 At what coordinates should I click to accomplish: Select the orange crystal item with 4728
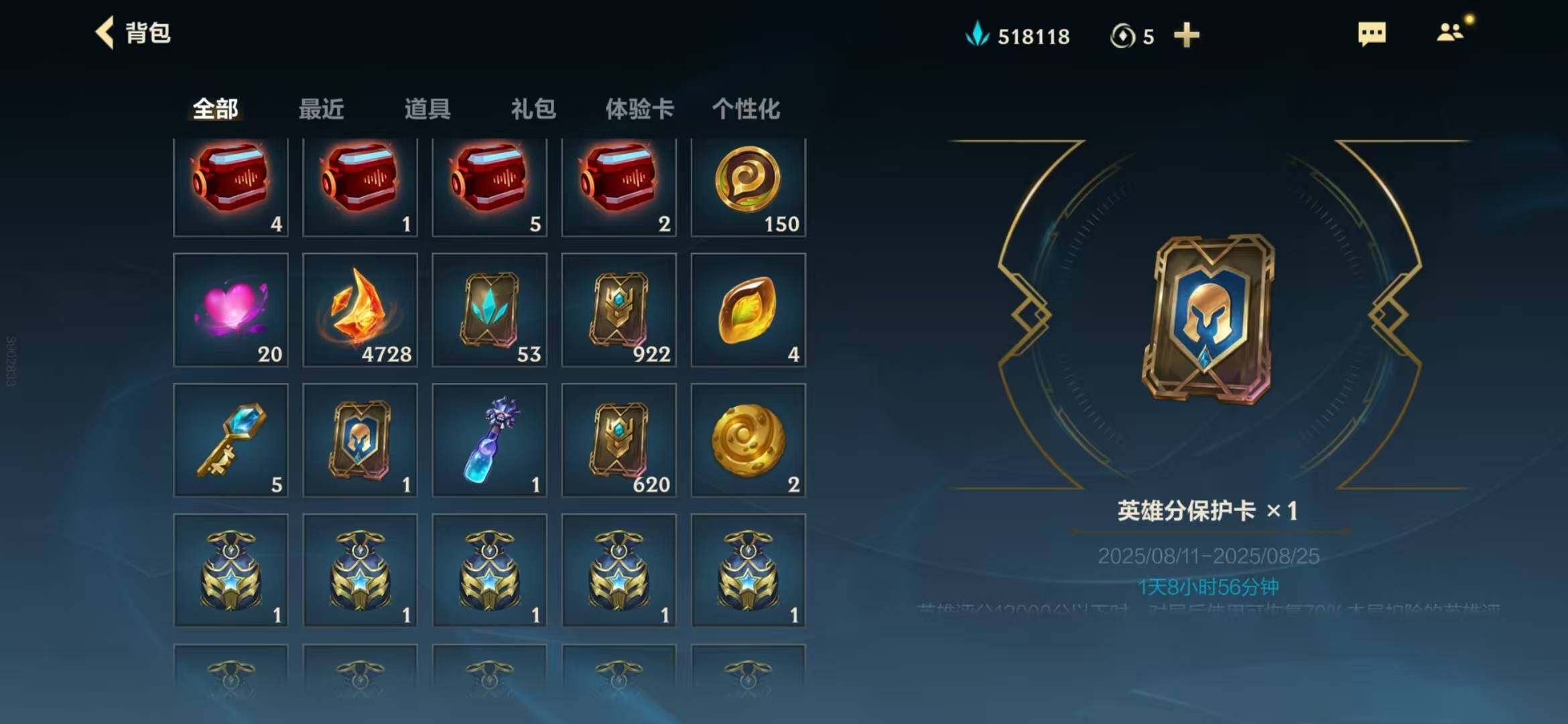click(360, 310)
